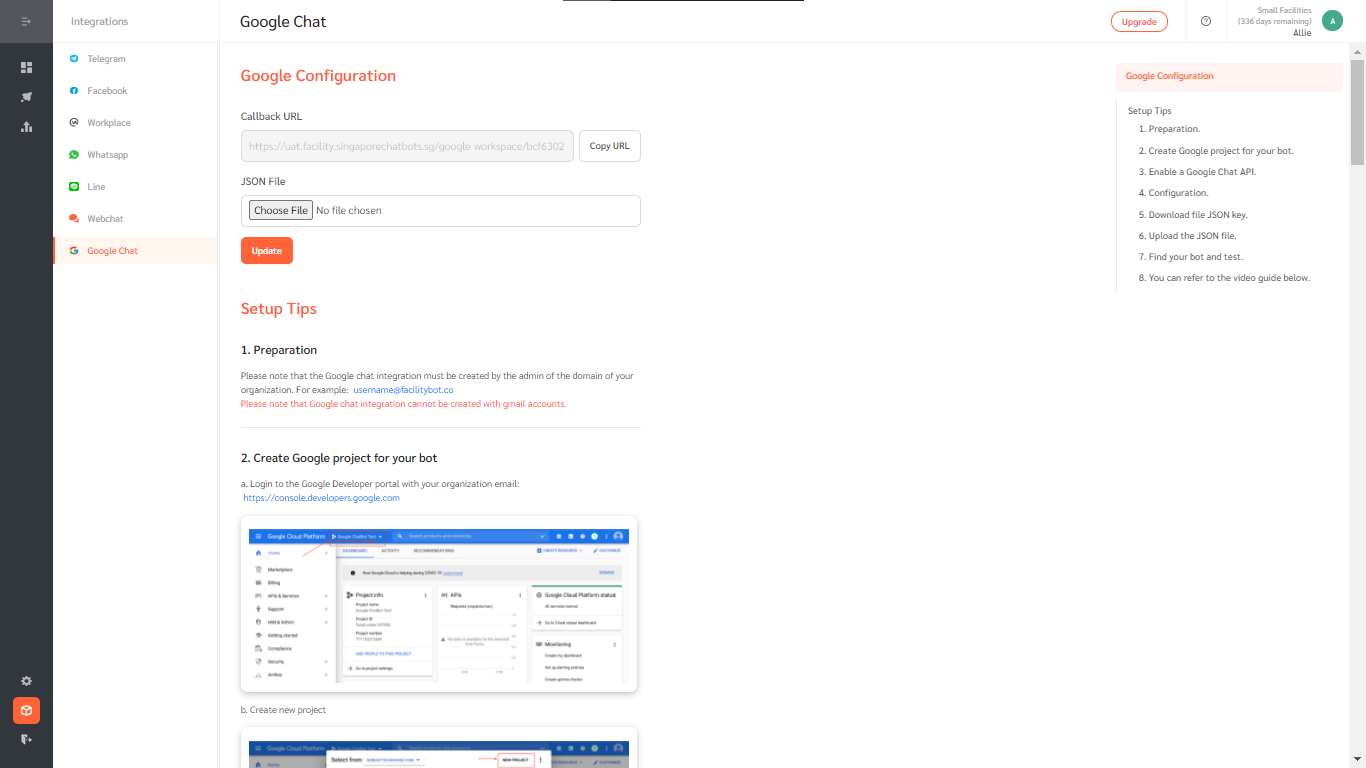The height and width of the screenshot is (768, 1366).
Task: Switch to the Google Chat integration tab
Action: coord(112,250)
